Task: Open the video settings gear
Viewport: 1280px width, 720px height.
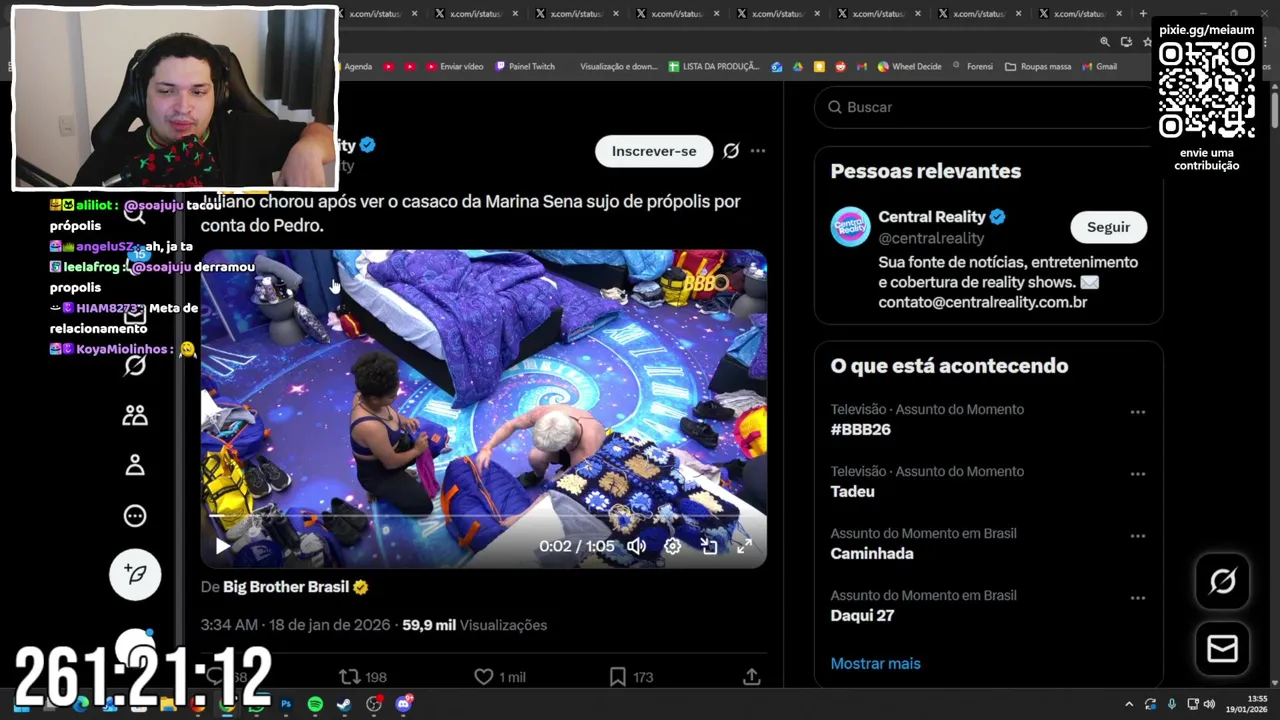Action: pos(673,546)
